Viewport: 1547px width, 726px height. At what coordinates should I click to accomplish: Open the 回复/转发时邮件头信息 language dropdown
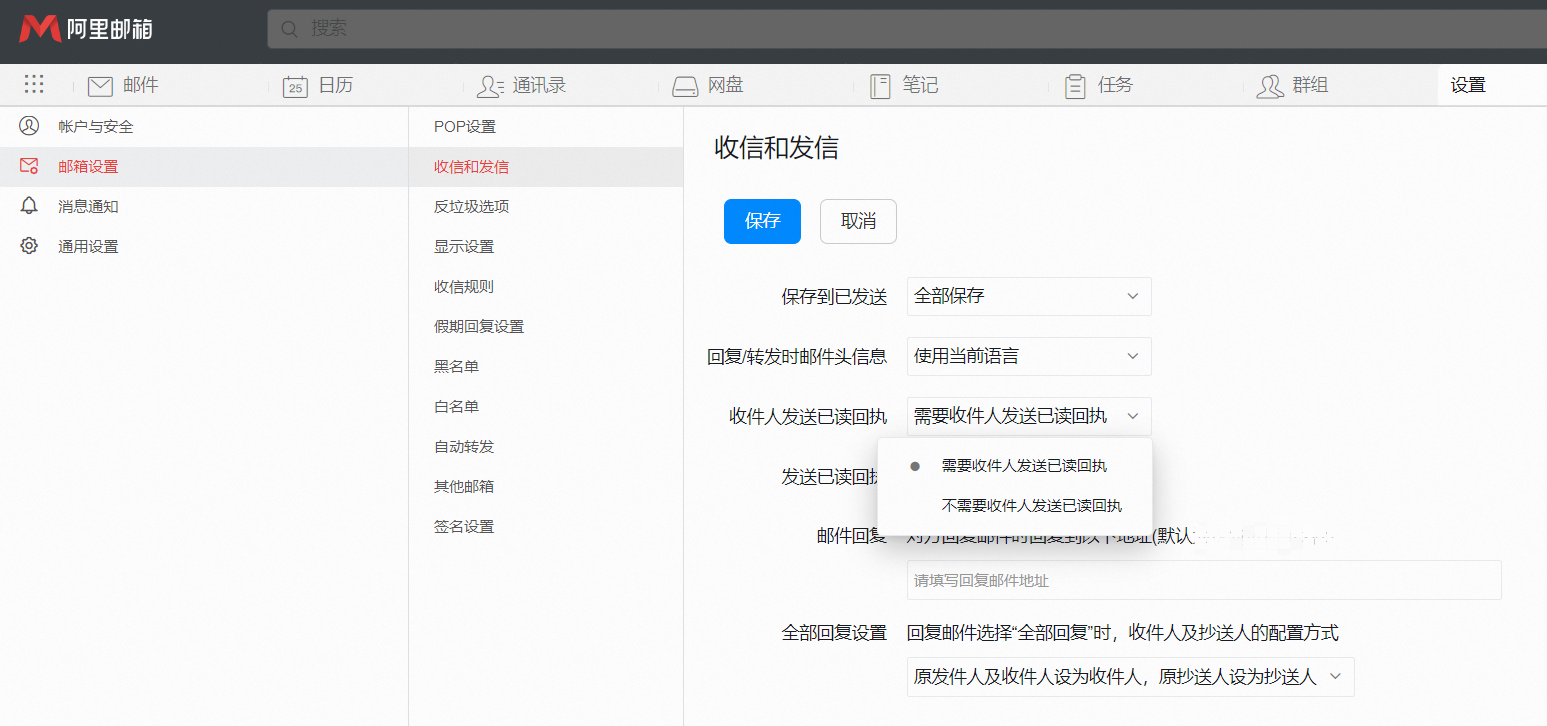pos(1029,356)
